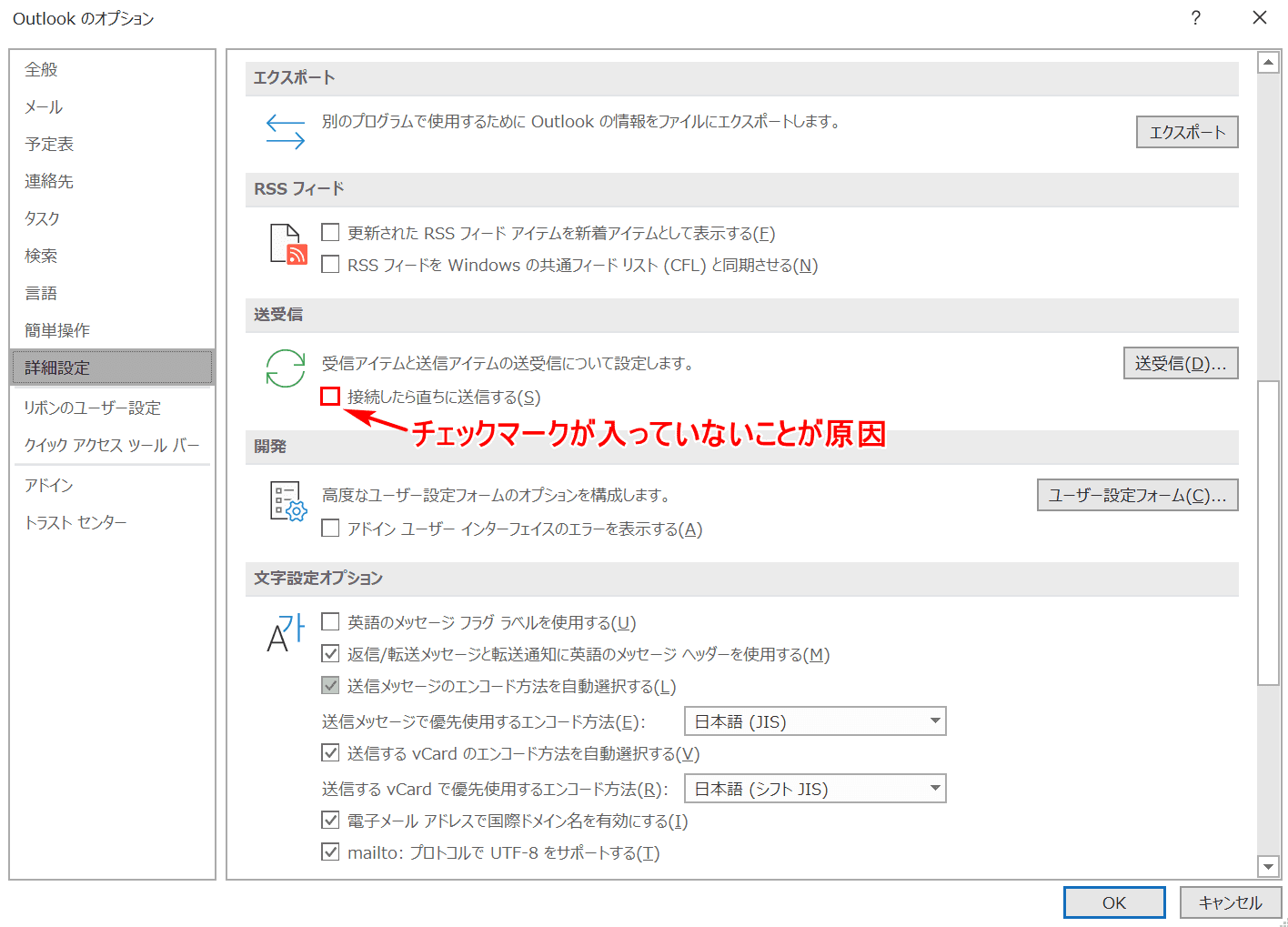Screen dimensions: 1288x927
Task: Uncheck mailto: UTF-8 サポート checkbox
Action: pos(330,852)
